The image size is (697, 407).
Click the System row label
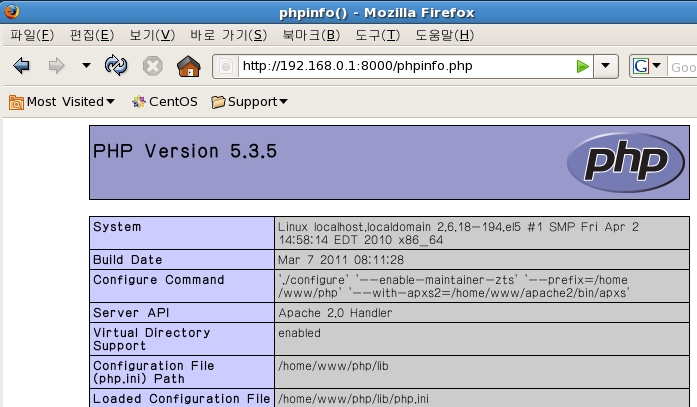(117, 227)
